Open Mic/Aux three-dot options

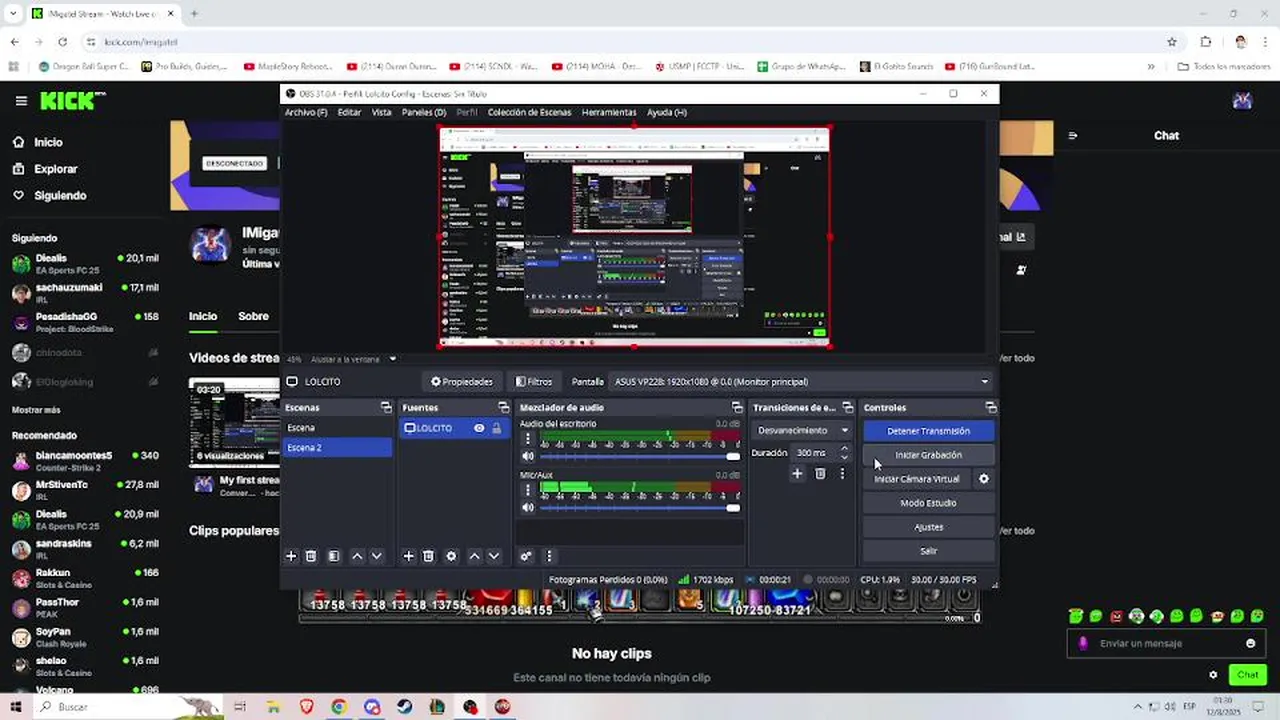(528, 490)
